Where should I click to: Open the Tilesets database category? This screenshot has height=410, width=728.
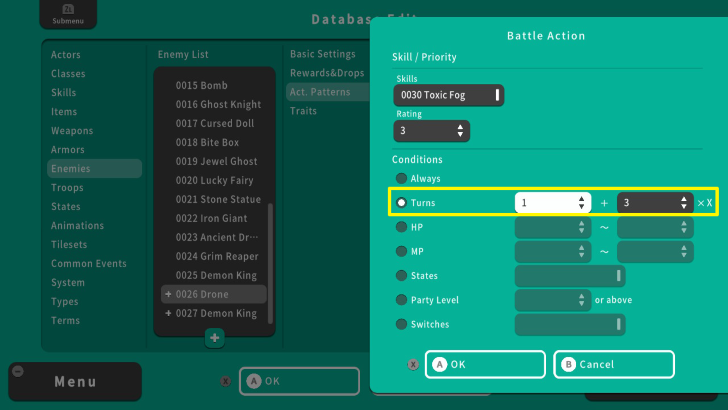pyautogui.click(x=69, y=245)
